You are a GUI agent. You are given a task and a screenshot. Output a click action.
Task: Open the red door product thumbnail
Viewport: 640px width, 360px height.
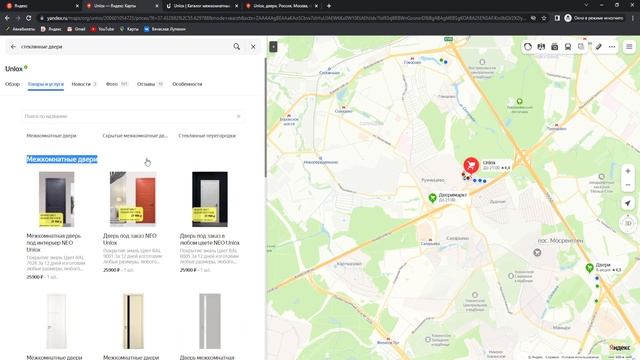point(133,199)
